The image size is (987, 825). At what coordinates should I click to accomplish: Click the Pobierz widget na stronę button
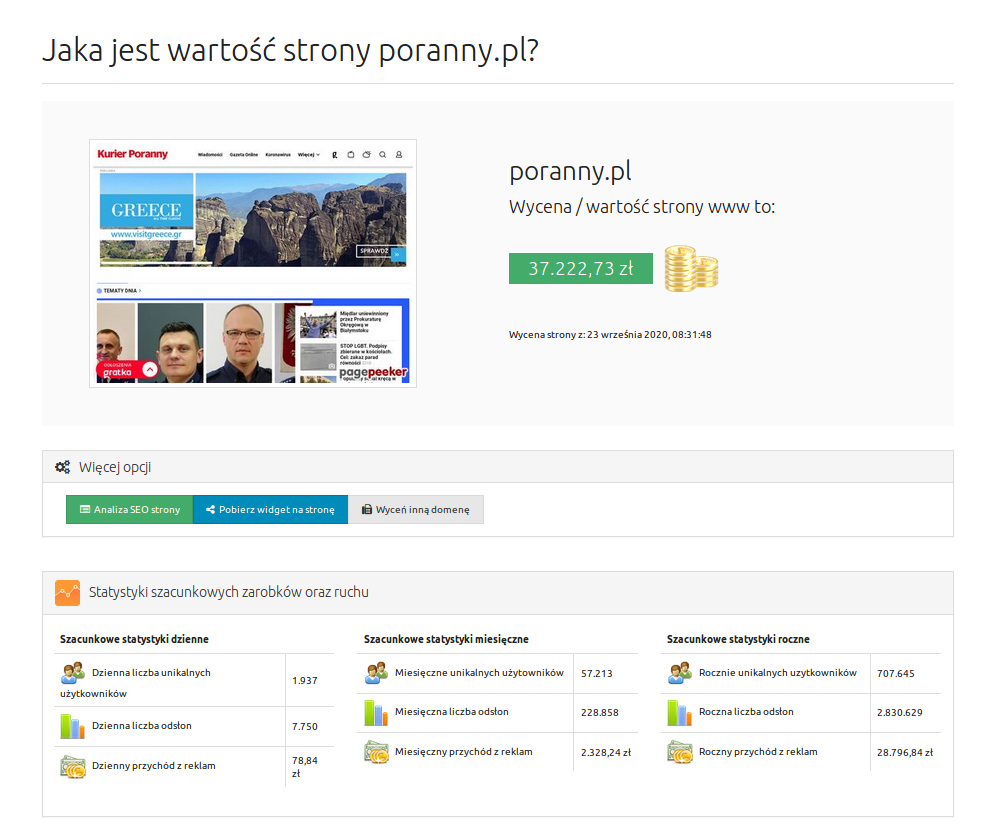tap(271, 510)
